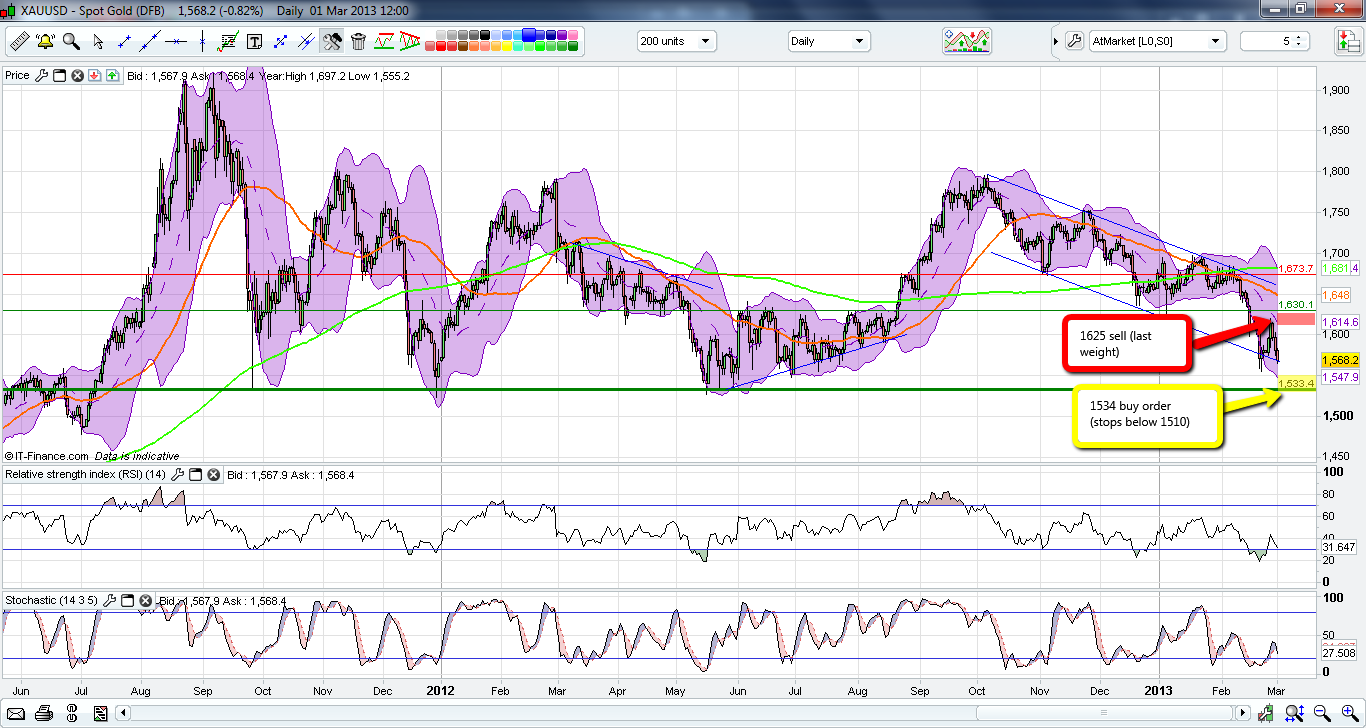Close the RSI indicator panel
Image resolution: width=1366 pixels, height=728 pixels.
click(x=213, y=475)
